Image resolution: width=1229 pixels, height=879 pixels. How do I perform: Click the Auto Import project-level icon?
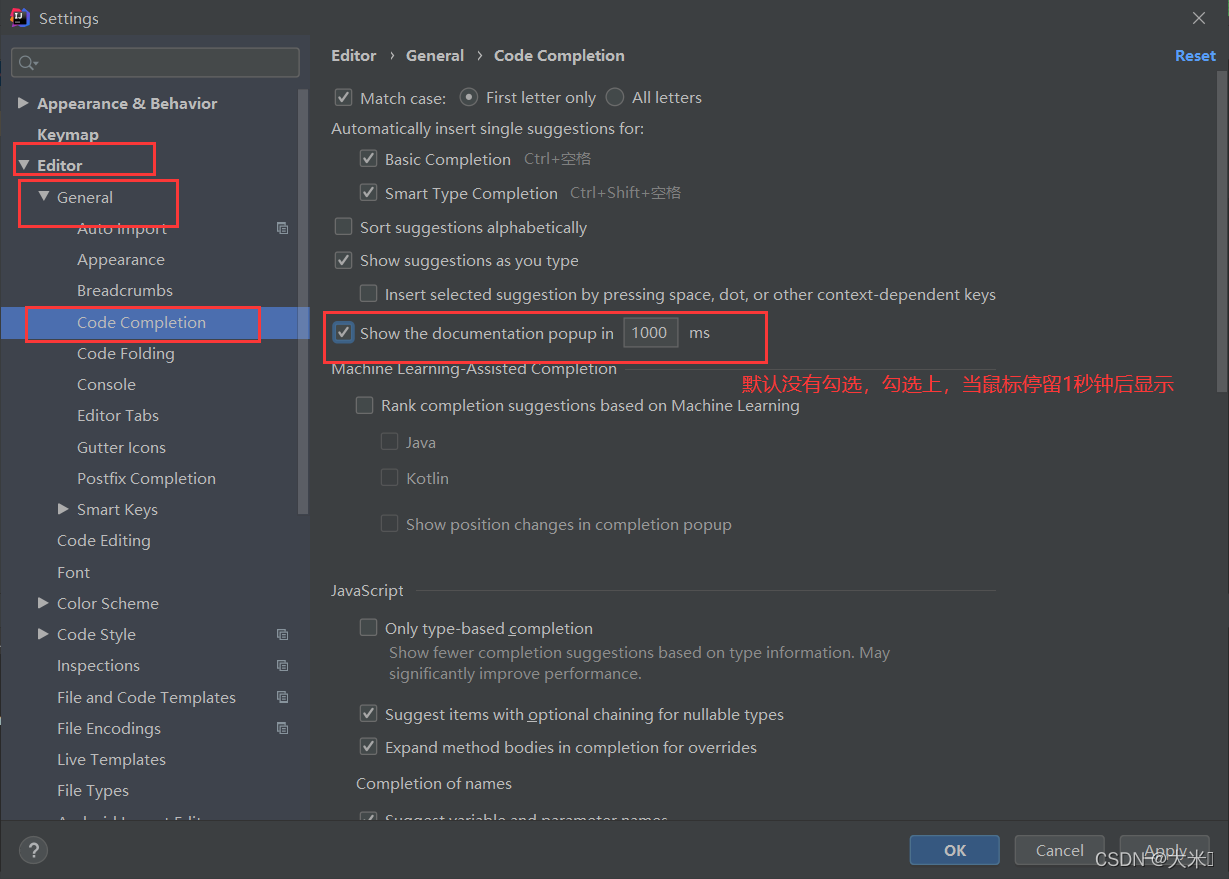point(282,228)
